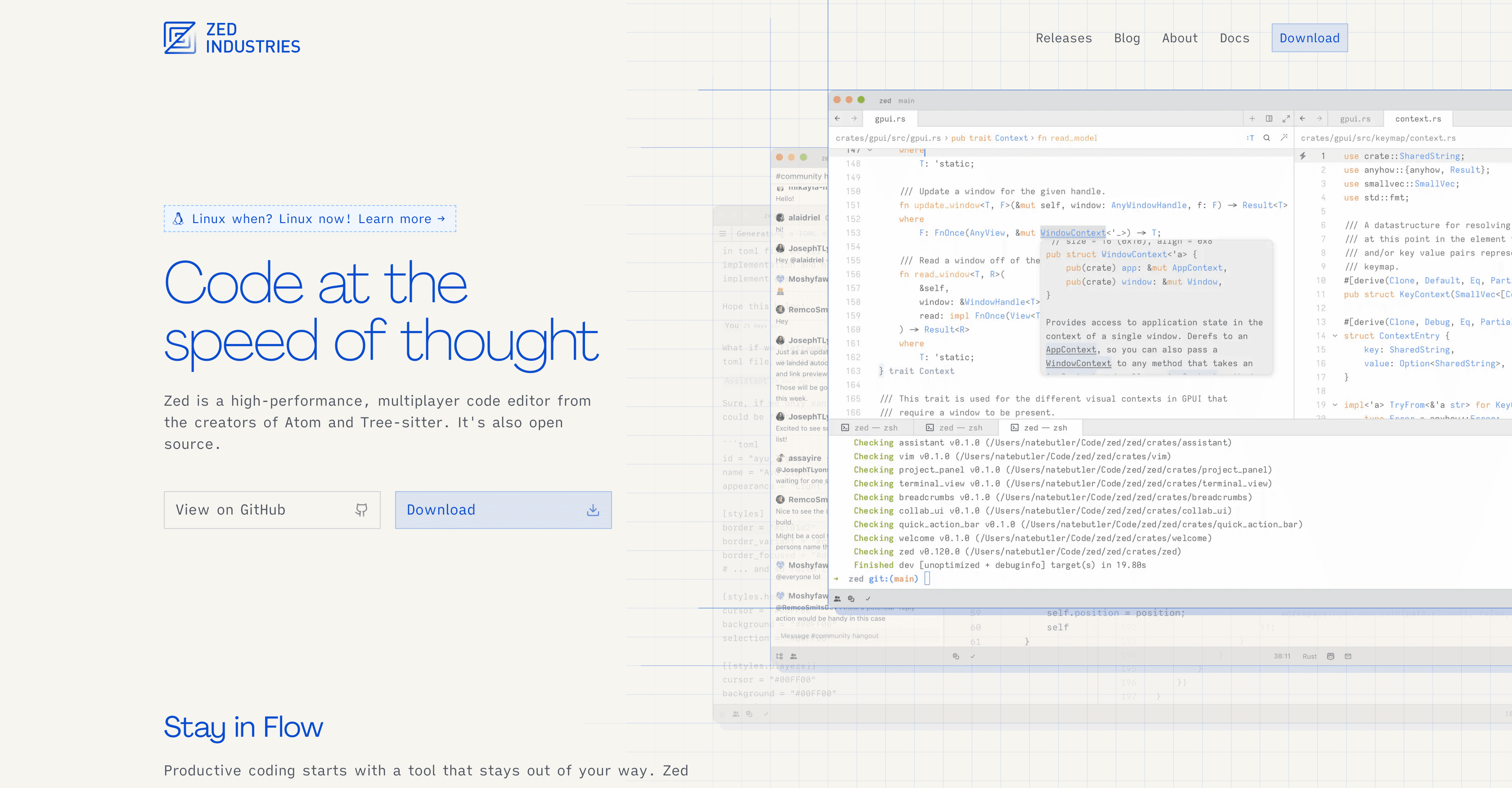The image size is (1512, 788).
Task: Click the magic wand icon in breadcrumb bar
Action: [1284, 138]
